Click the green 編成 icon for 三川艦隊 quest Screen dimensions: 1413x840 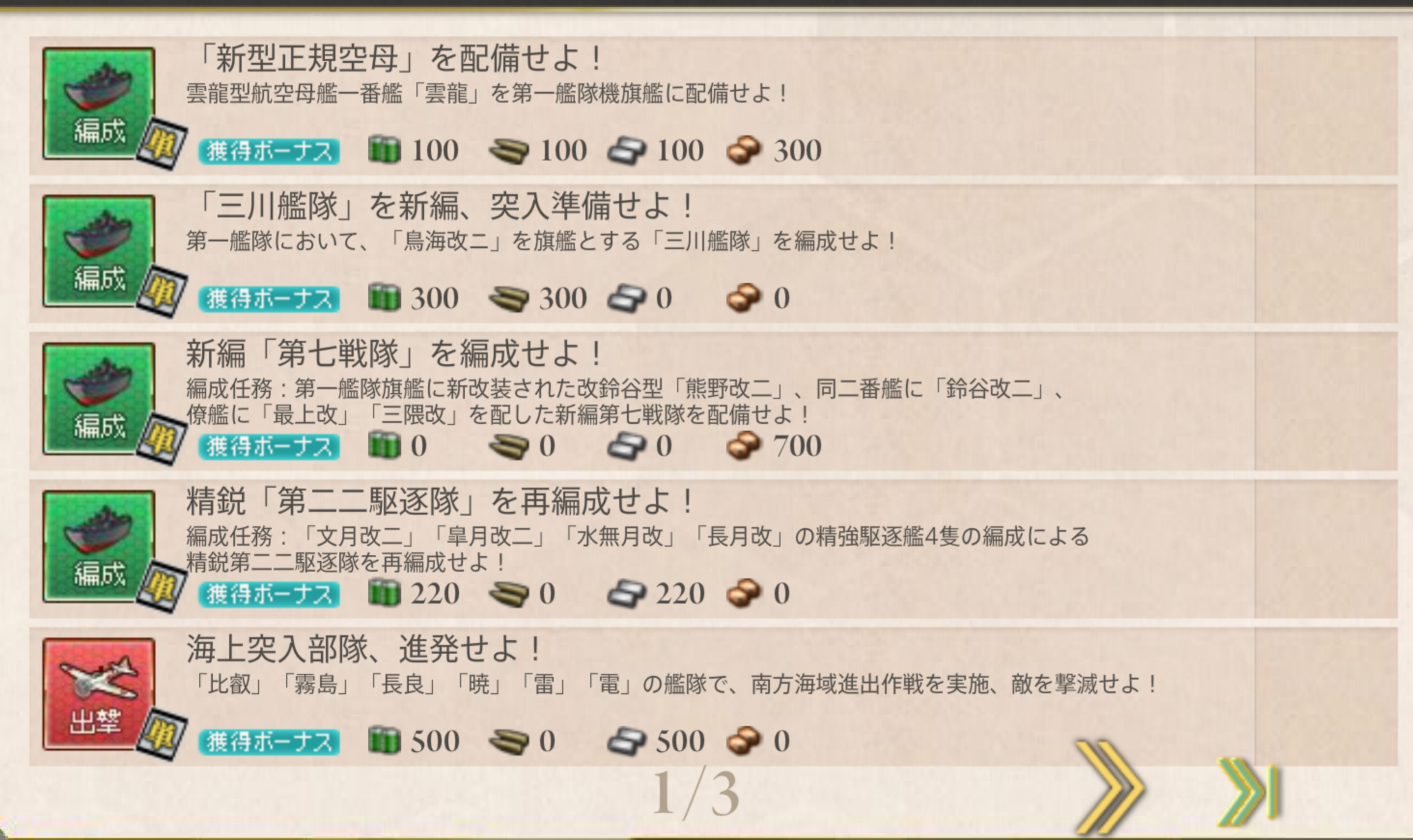coord(98,251)
